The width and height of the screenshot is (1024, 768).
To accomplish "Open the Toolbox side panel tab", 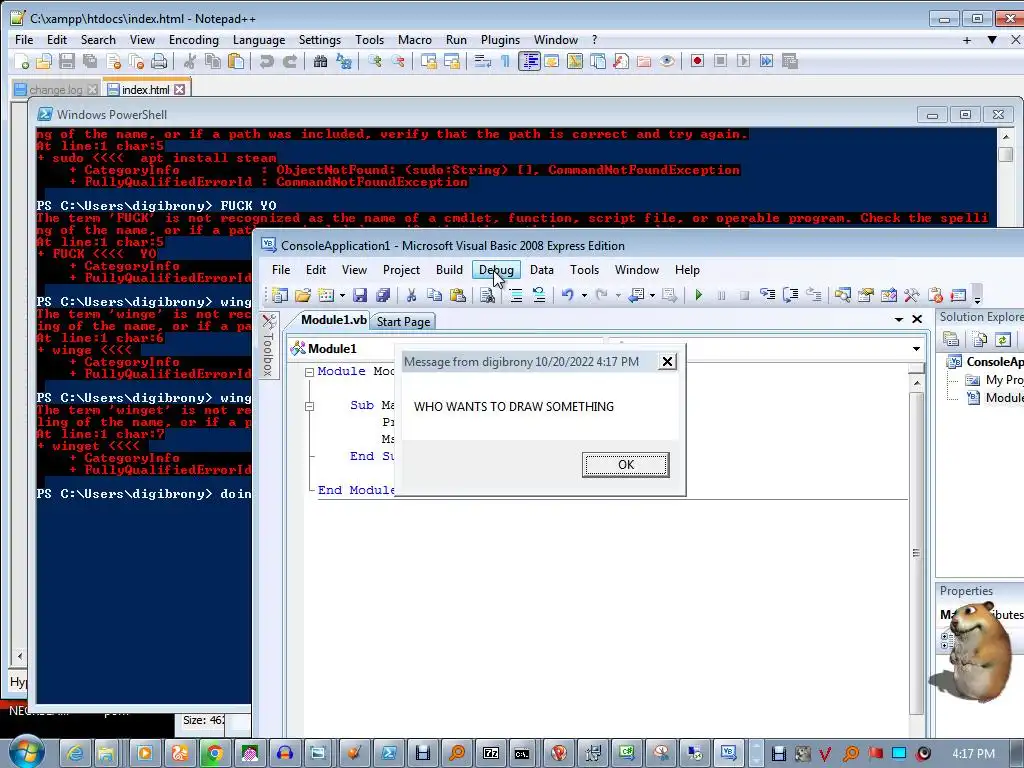I will pyautogui.click(x=268, y=346).
